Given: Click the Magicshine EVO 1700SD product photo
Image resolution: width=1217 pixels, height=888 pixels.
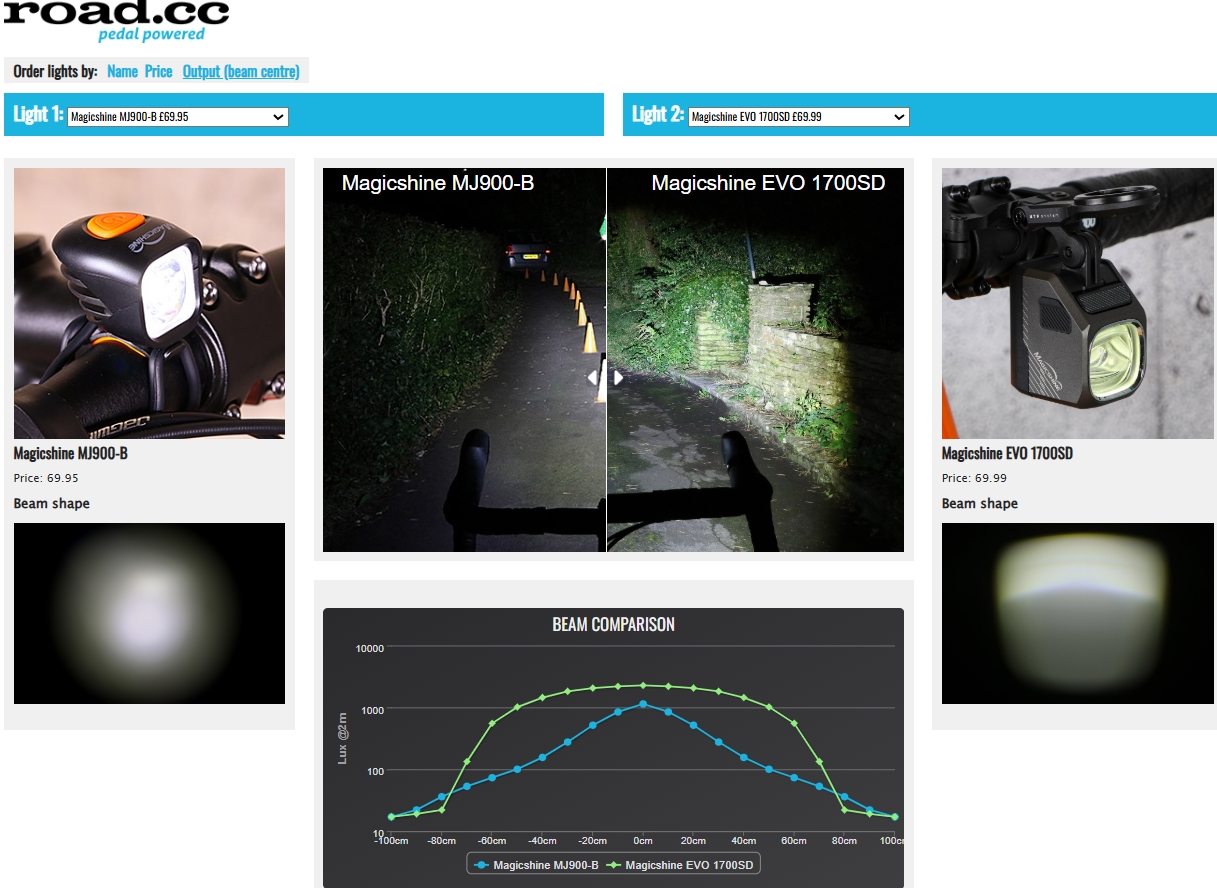Looking at the screenshot, I should click(x=1077, y=303).
